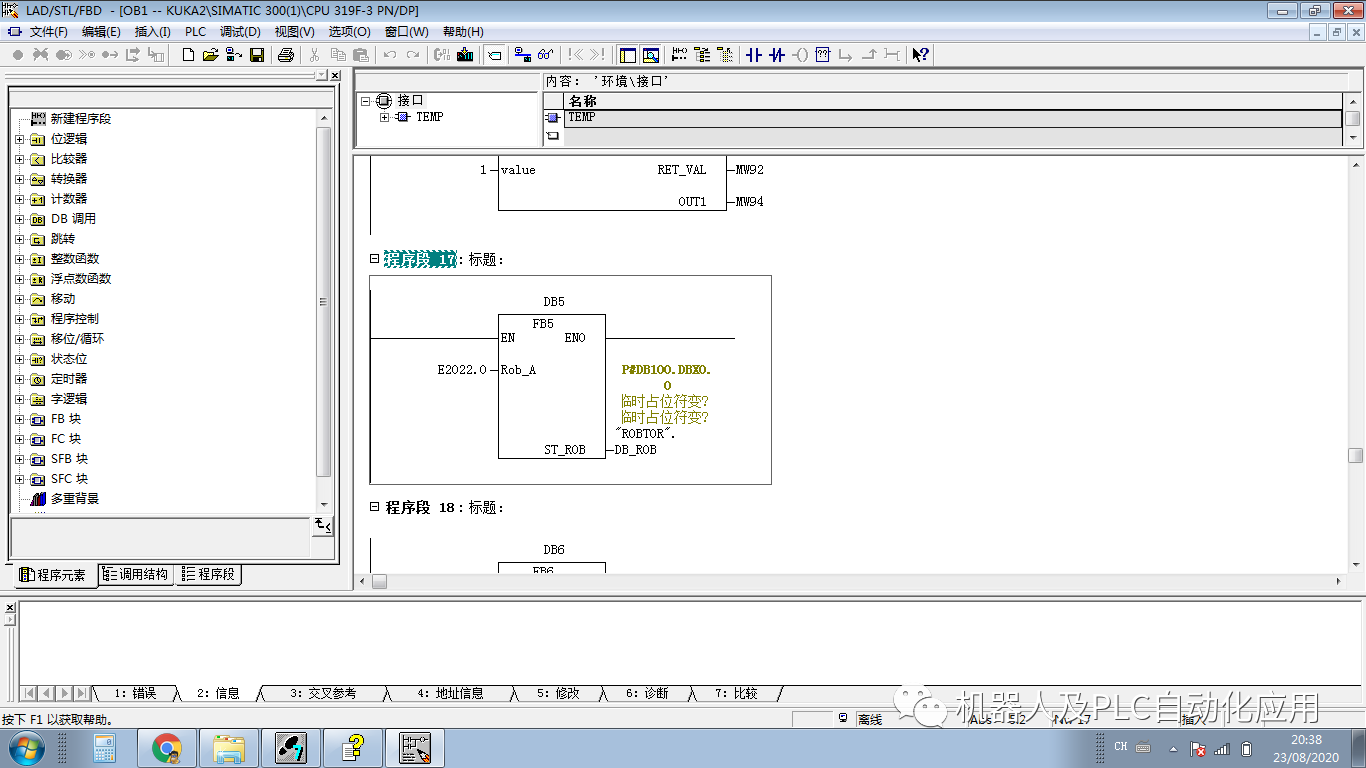Click the MW92 RET_VAL output address
This screenshot has height=768, width=1366.
click(x=750, y=170)
